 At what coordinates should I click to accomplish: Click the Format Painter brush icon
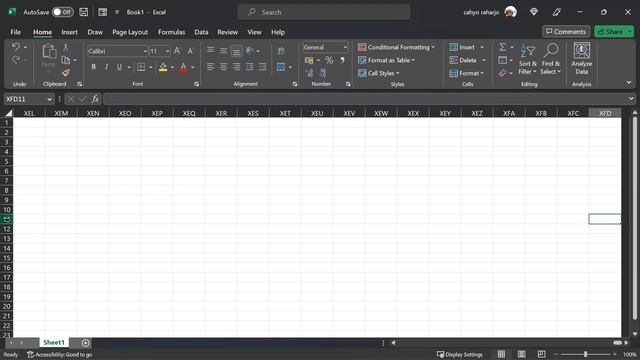click(65, 73)
